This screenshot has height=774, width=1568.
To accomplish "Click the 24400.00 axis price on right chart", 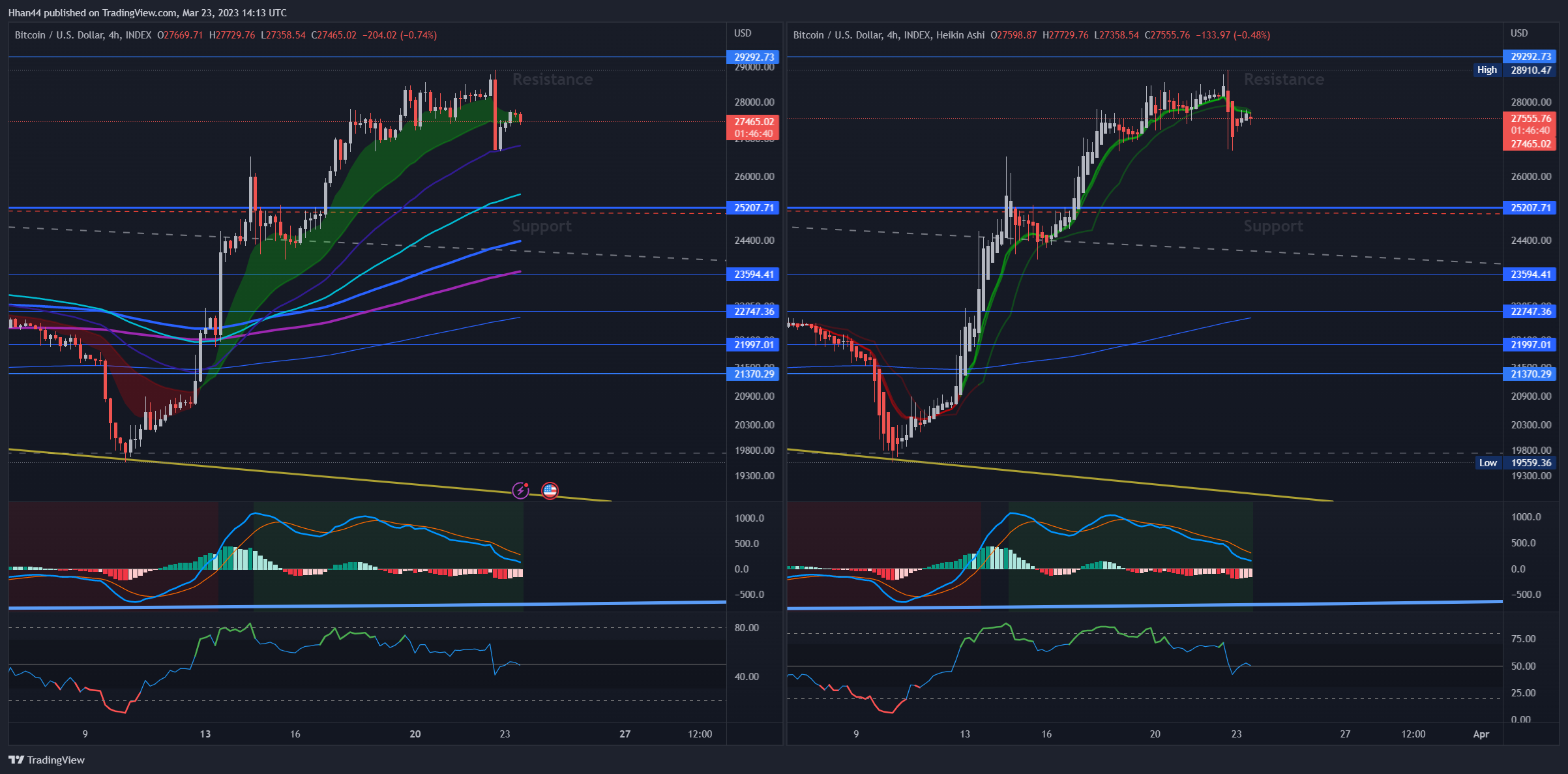I will (1531, 241).
